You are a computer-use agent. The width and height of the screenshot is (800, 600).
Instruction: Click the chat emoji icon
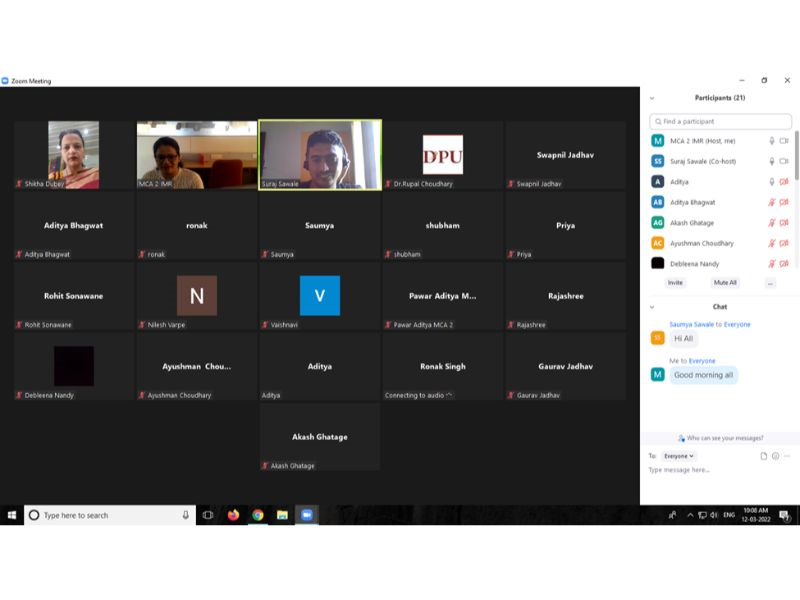776,456
